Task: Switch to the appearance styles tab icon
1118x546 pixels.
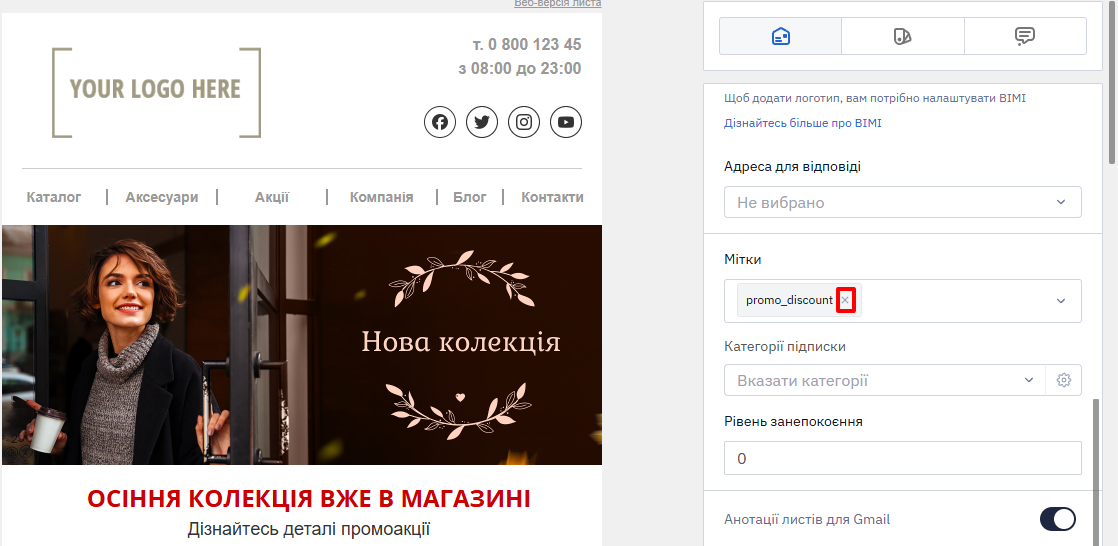Action: point(903,36)
